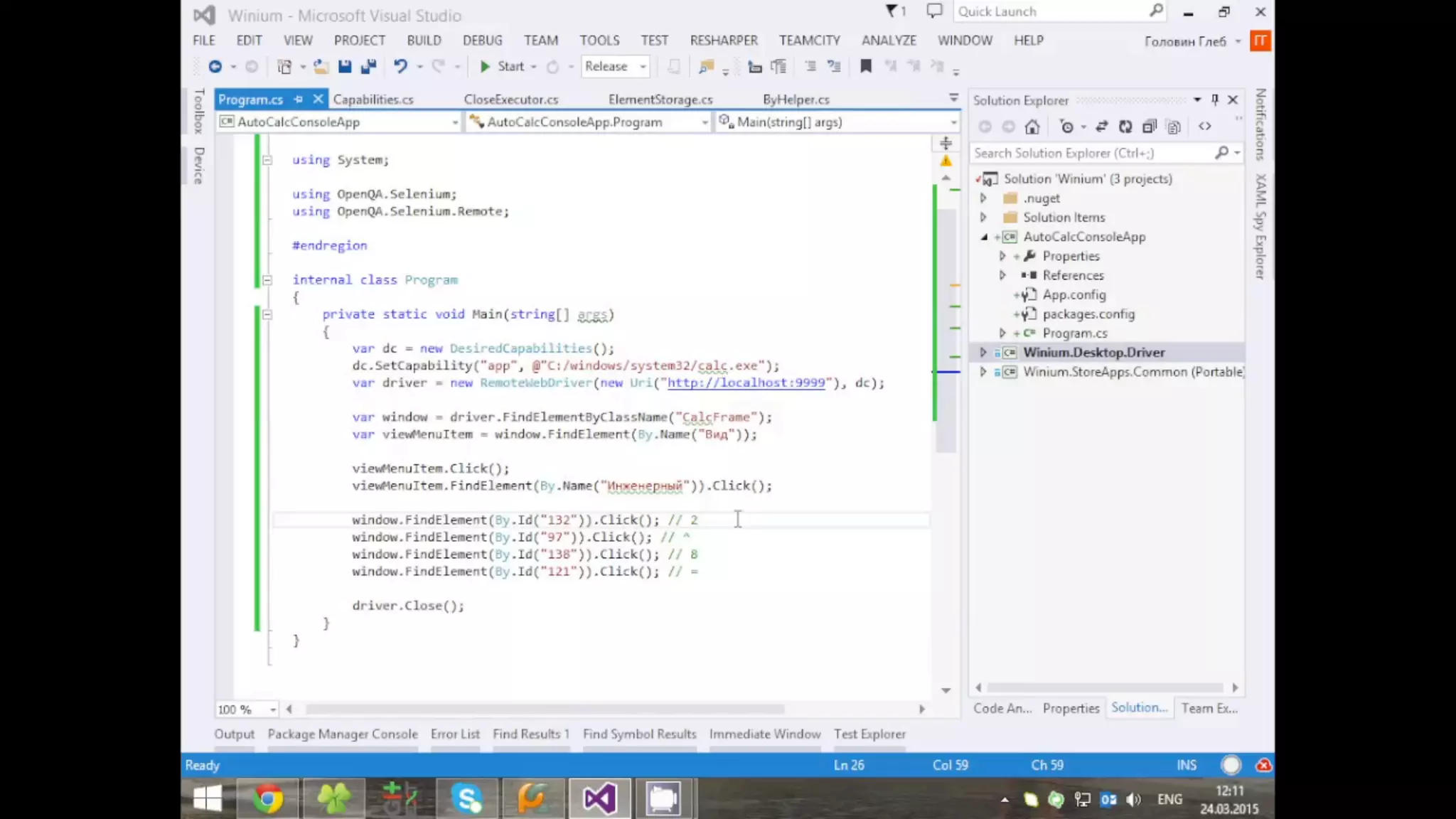Image resolution: width=1456 pixels, height=819 pixels.
Task: Open the notifications flag icon
Action: [x=892, y=11]
